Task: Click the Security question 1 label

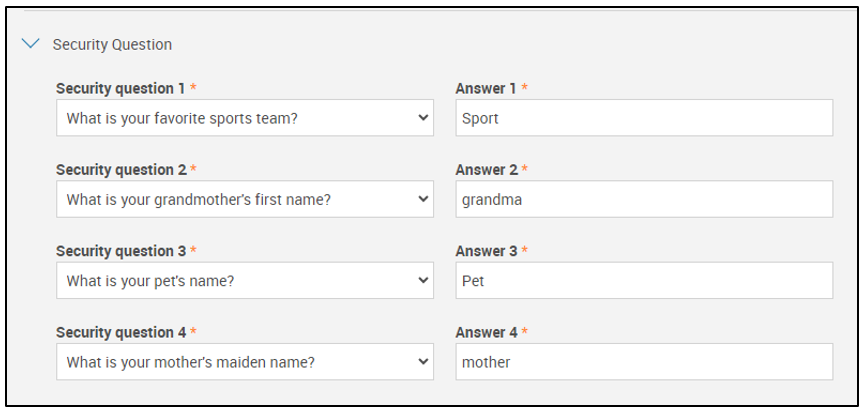Action: [120, 88]
